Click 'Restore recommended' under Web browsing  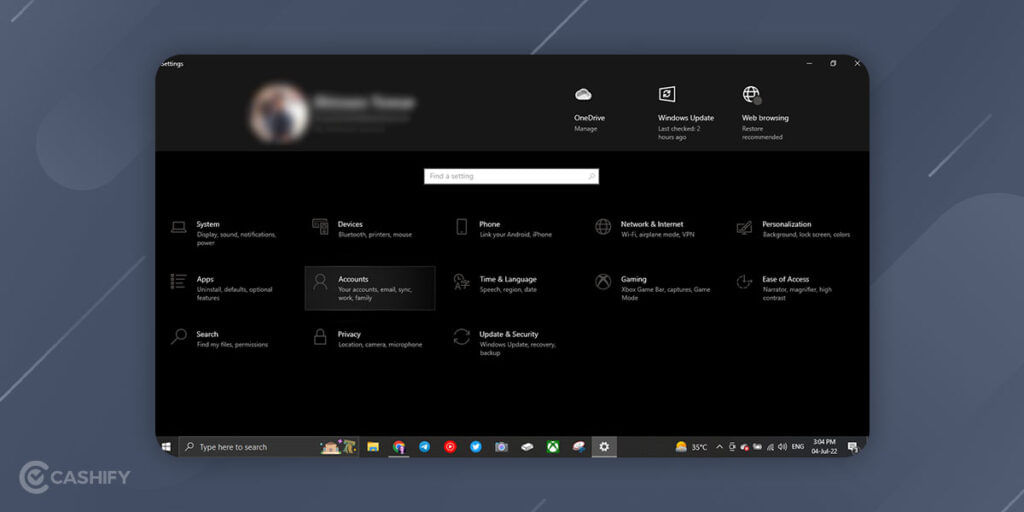[x=762, y=133]
